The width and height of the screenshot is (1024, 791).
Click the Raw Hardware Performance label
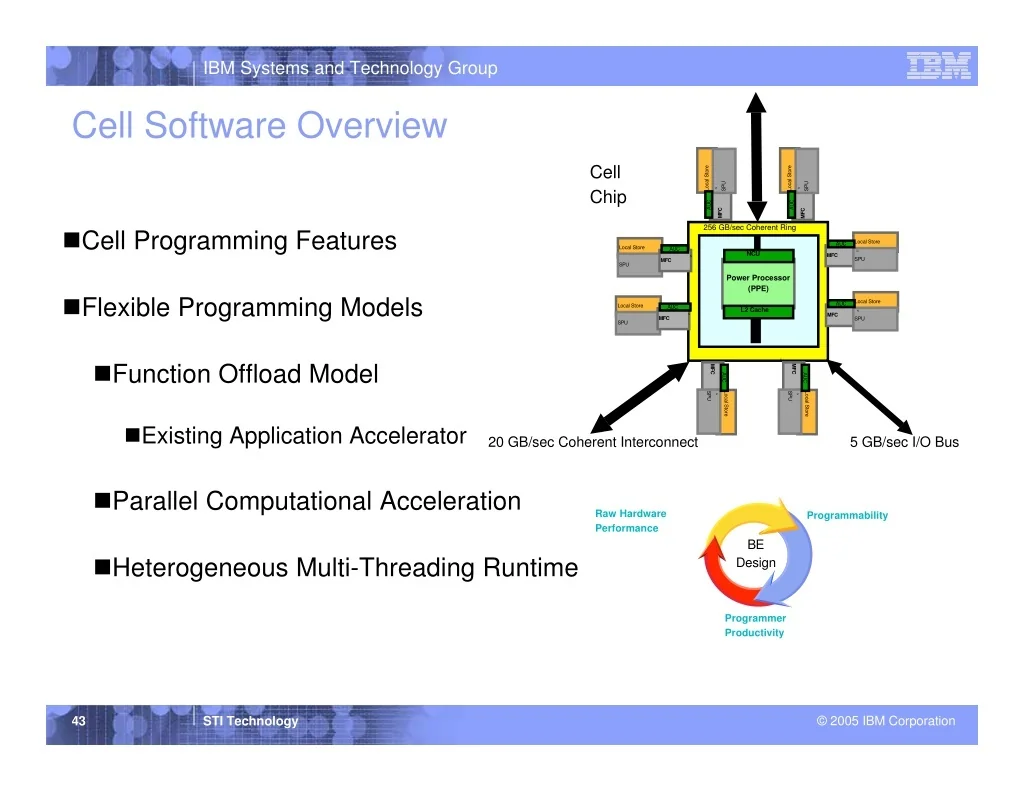630,521
